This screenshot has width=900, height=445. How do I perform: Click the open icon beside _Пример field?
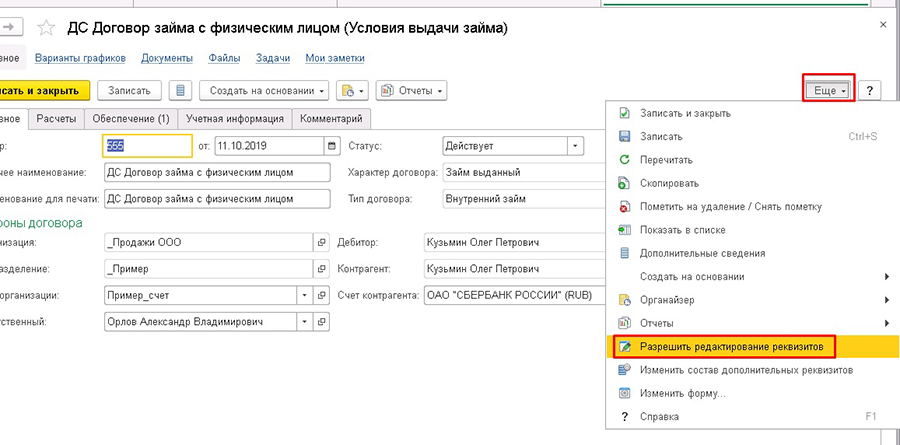tap(322, 270)
